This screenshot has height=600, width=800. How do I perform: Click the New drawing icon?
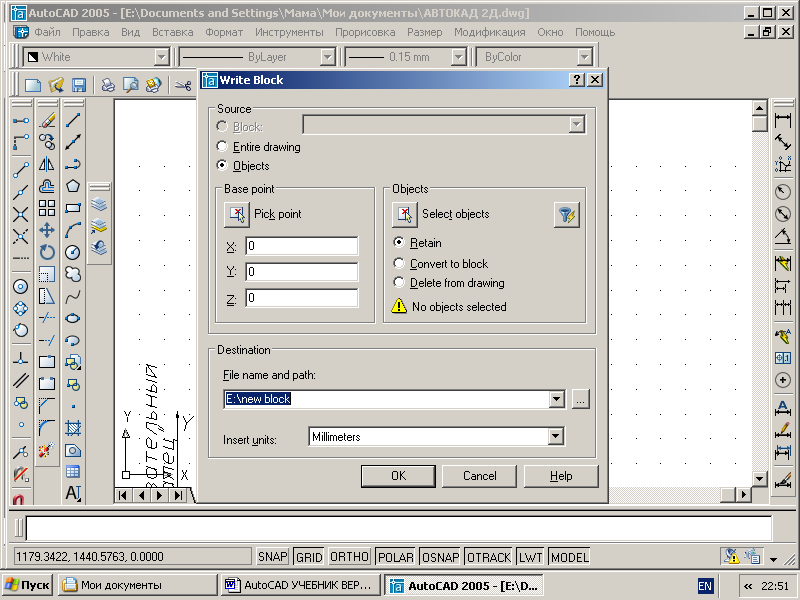pyautogui.click(x=33, y=85)
